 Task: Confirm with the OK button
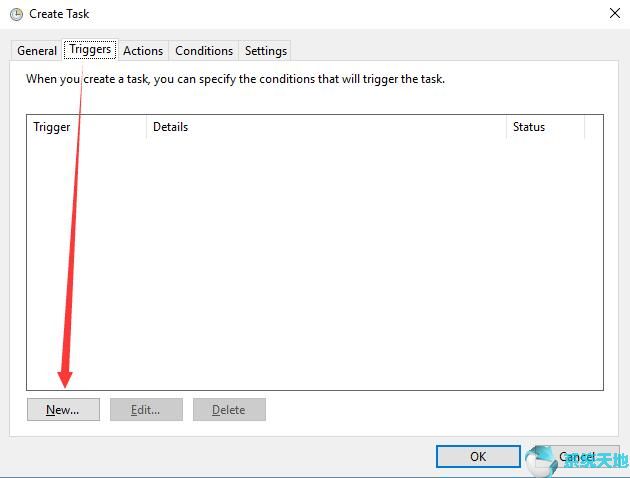point(478,456)
